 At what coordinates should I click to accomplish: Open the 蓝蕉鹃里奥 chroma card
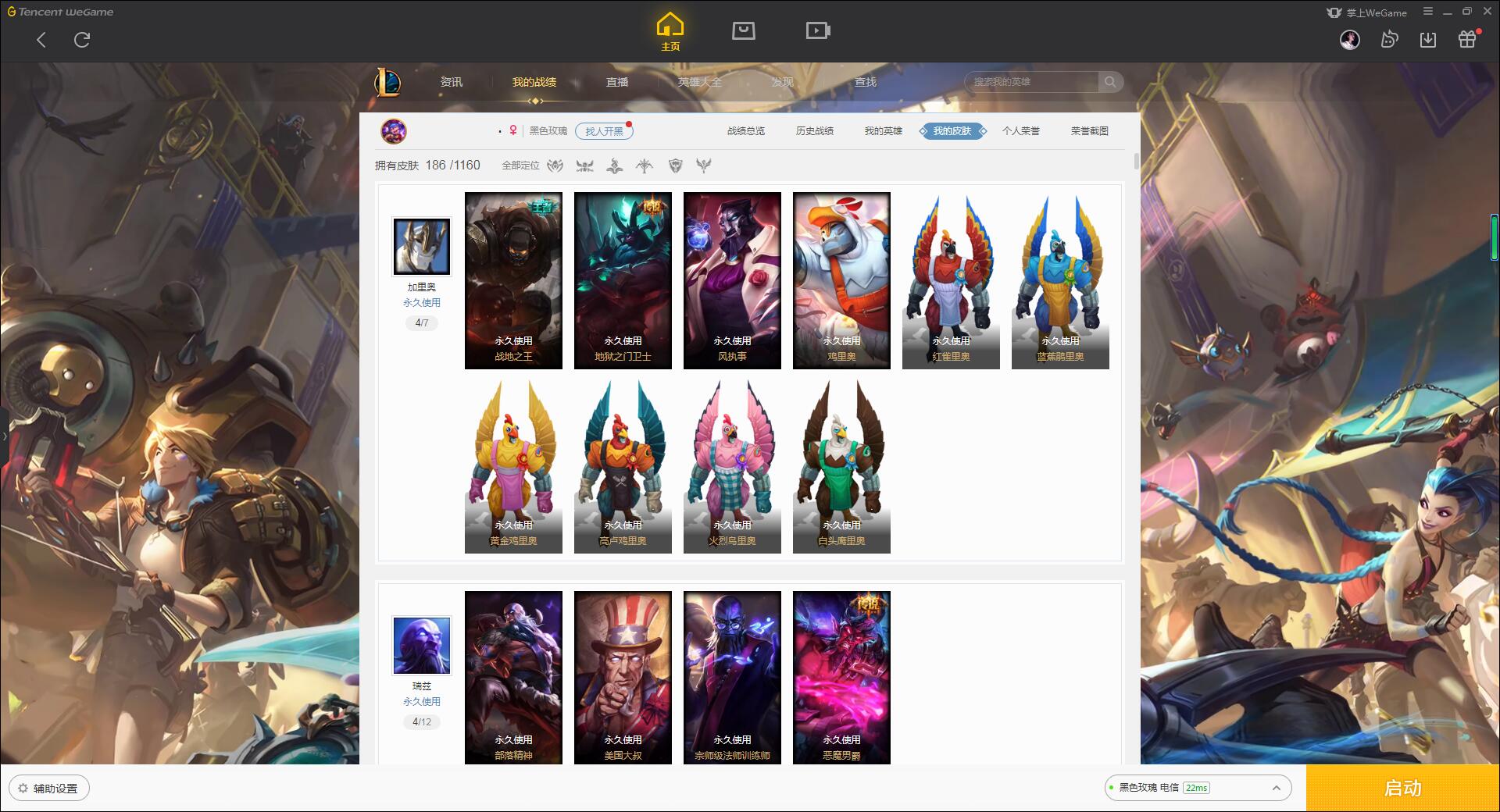[x=1060, y=280]
